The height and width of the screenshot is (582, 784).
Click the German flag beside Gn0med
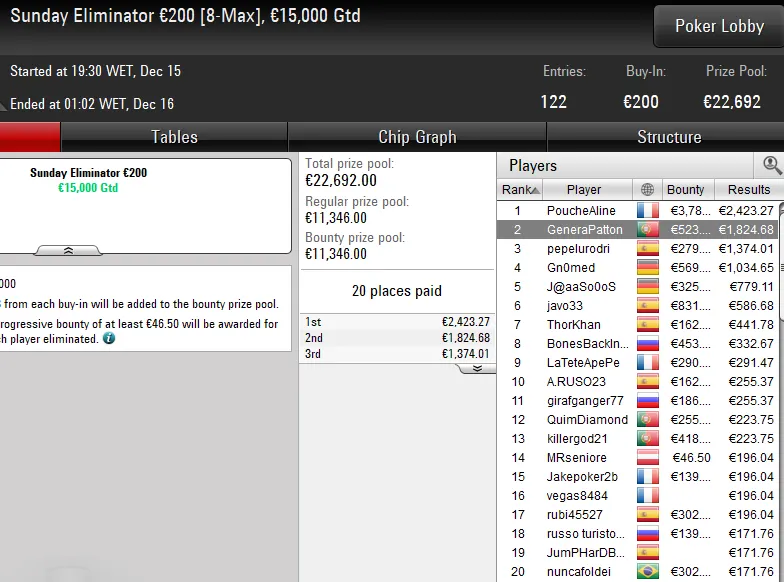pos(648,268)
